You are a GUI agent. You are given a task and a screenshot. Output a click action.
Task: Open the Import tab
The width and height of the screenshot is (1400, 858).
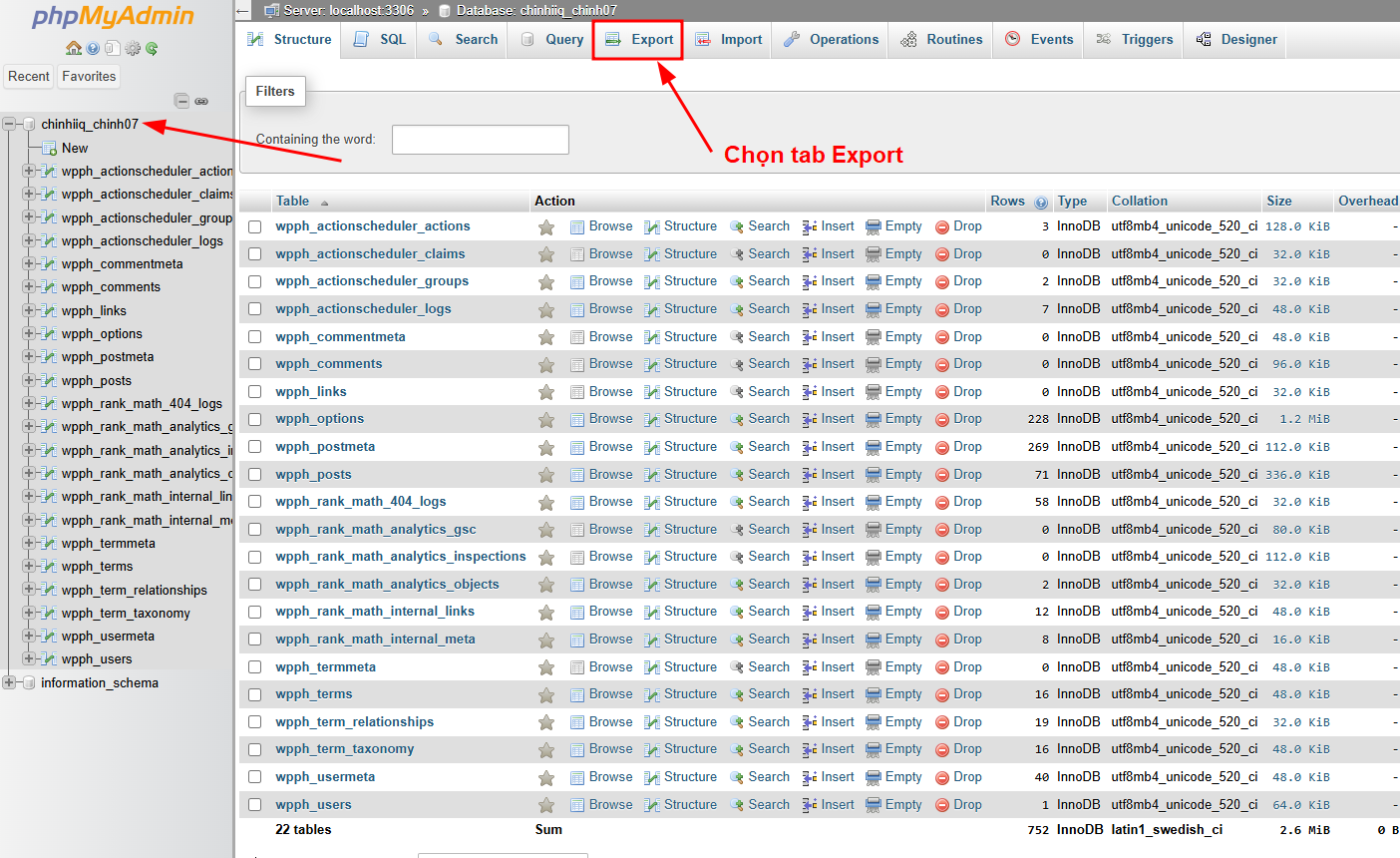pyautogui.click(x=728, y=40)
